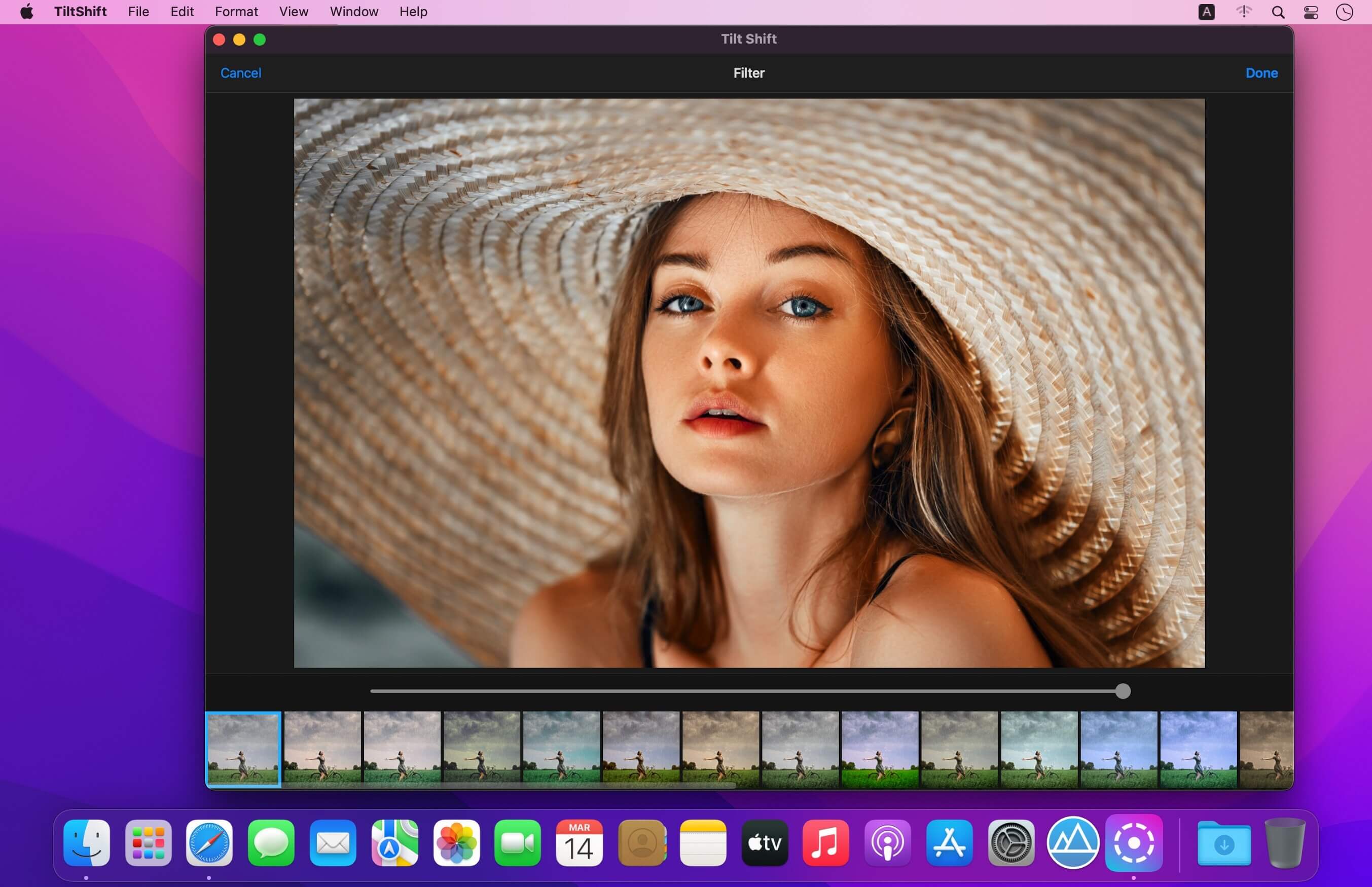
Task: Open the Edit menu
Action: (182, 12)
